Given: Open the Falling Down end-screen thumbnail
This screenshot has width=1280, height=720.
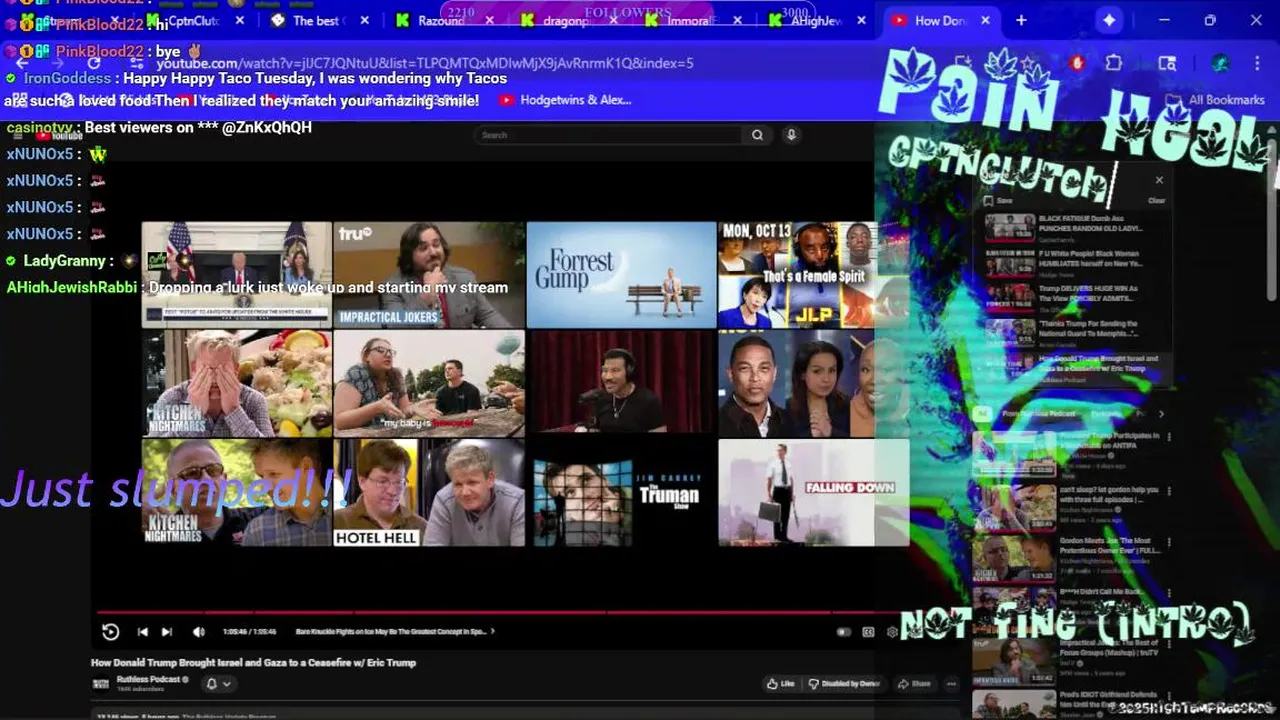Looking at the screenshot, I should click(813, 493).
